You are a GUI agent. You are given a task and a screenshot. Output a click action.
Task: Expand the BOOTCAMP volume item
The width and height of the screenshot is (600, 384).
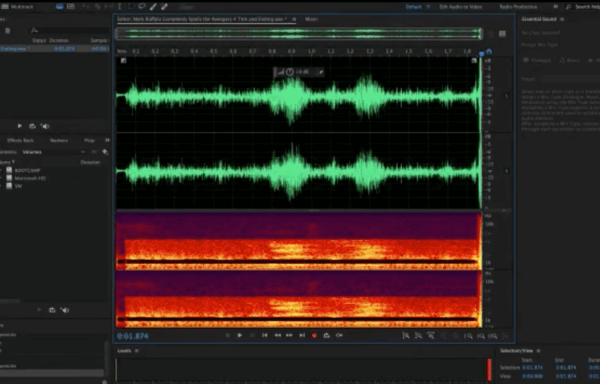[1, 170]
